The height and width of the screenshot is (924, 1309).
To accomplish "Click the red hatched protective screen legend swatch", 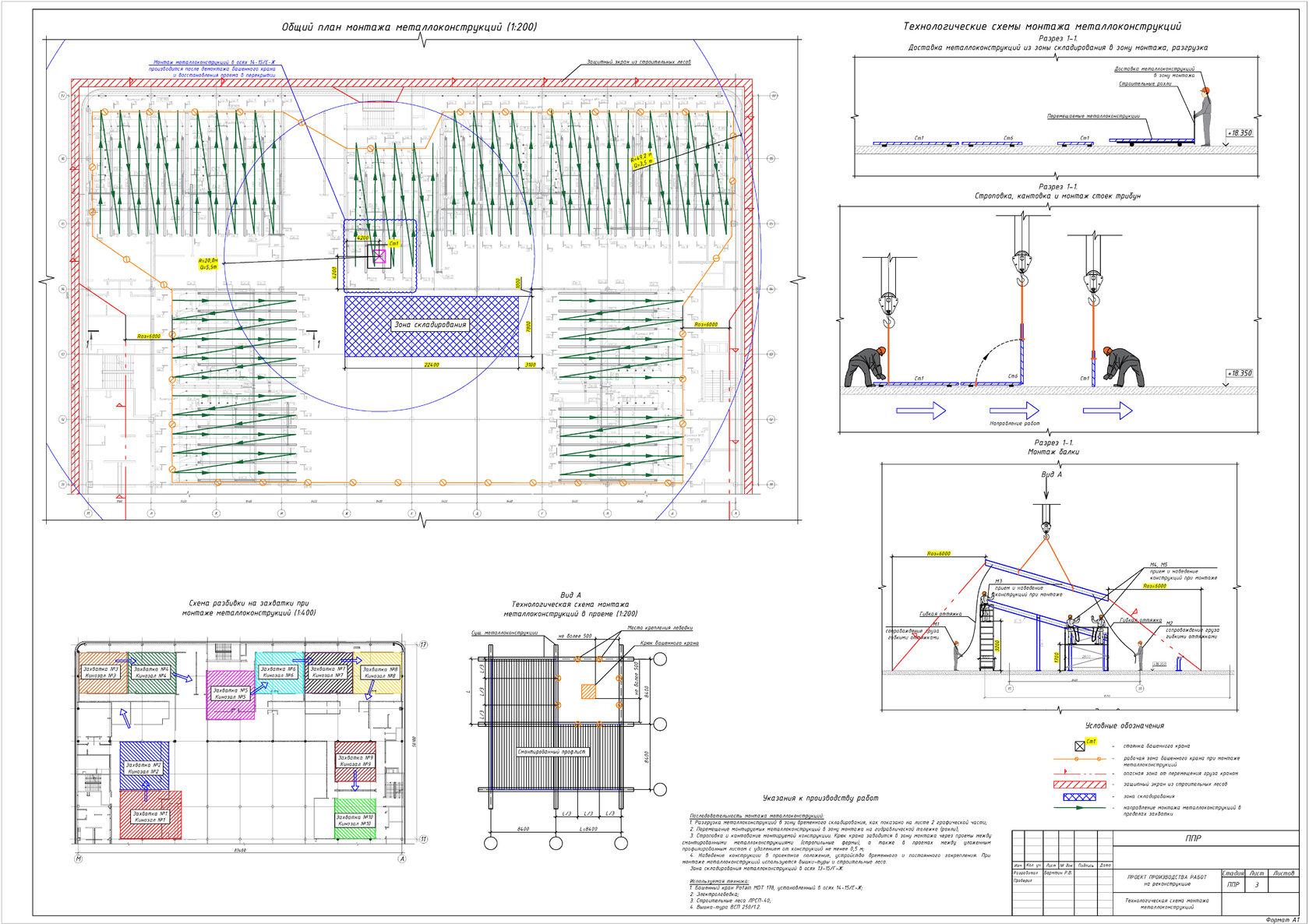I will (1079, 785).
